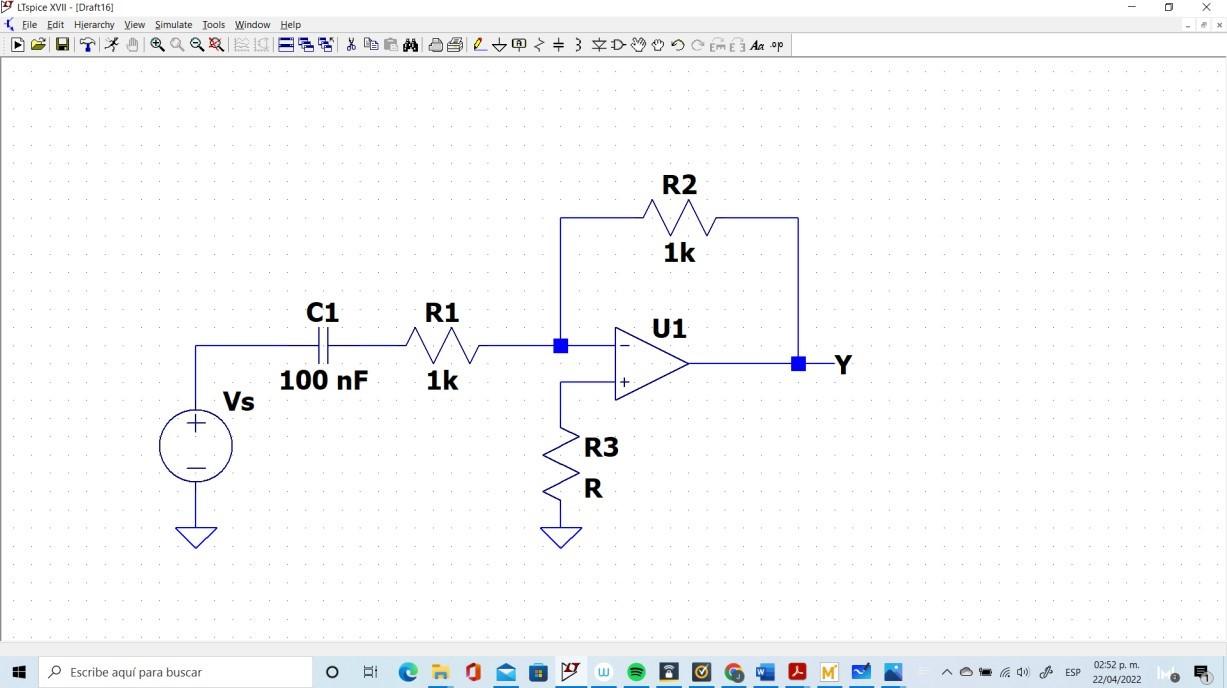Open the Component symbol browser
Viewport: 1227px width, 688px height.
(618, 44)
